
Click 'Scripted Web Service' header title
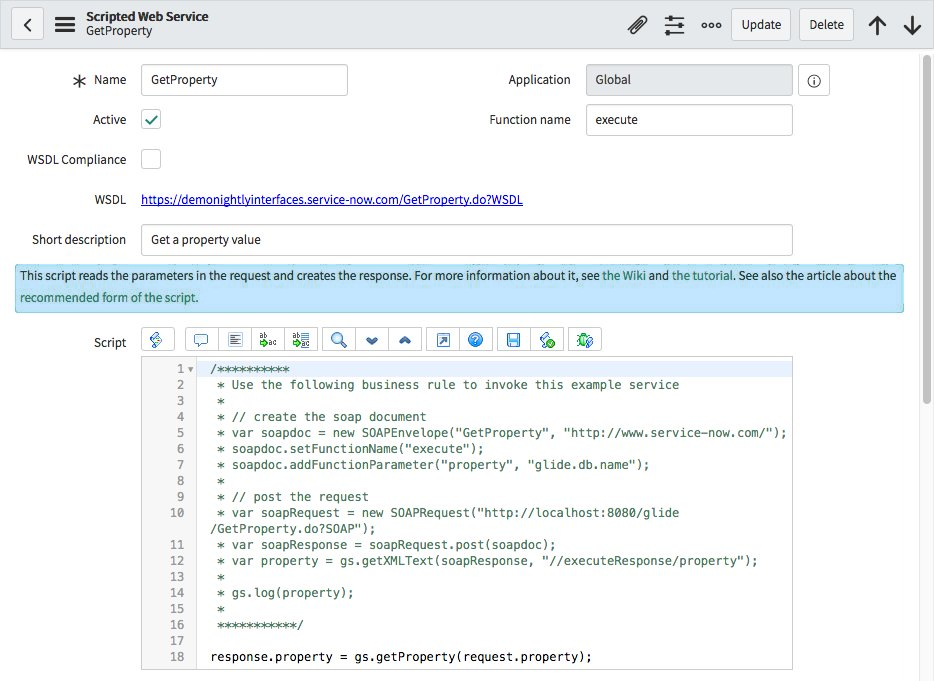147,17
